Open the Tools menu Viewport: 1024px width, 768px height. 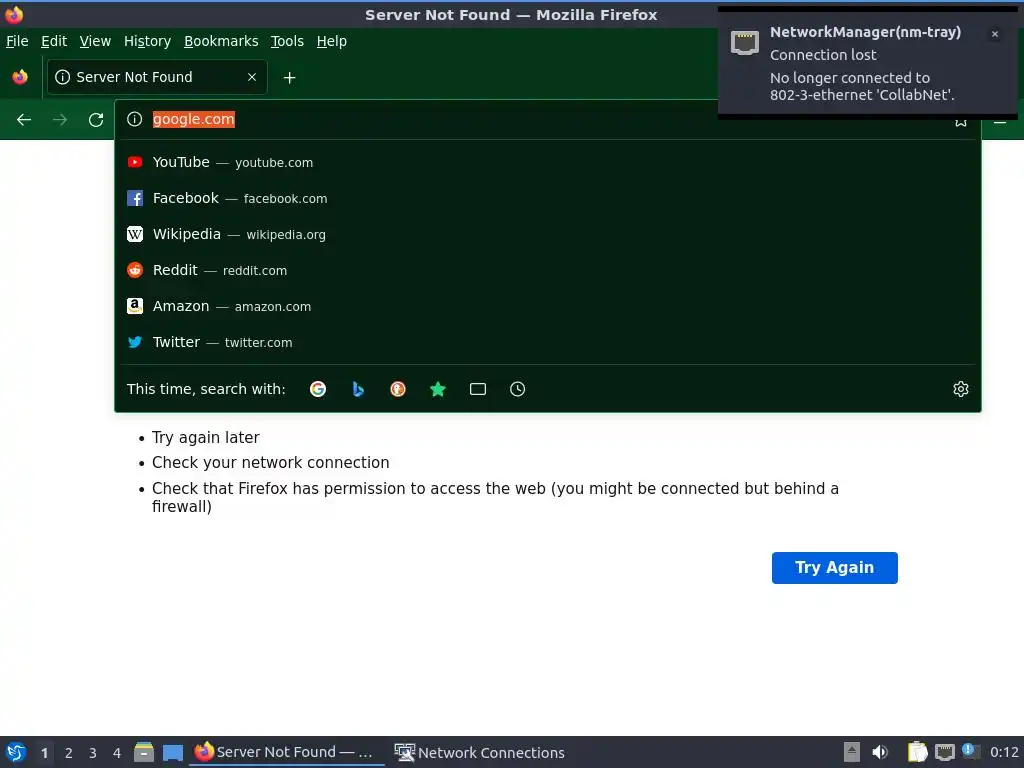pyautogui.click(x=287, y=41)
